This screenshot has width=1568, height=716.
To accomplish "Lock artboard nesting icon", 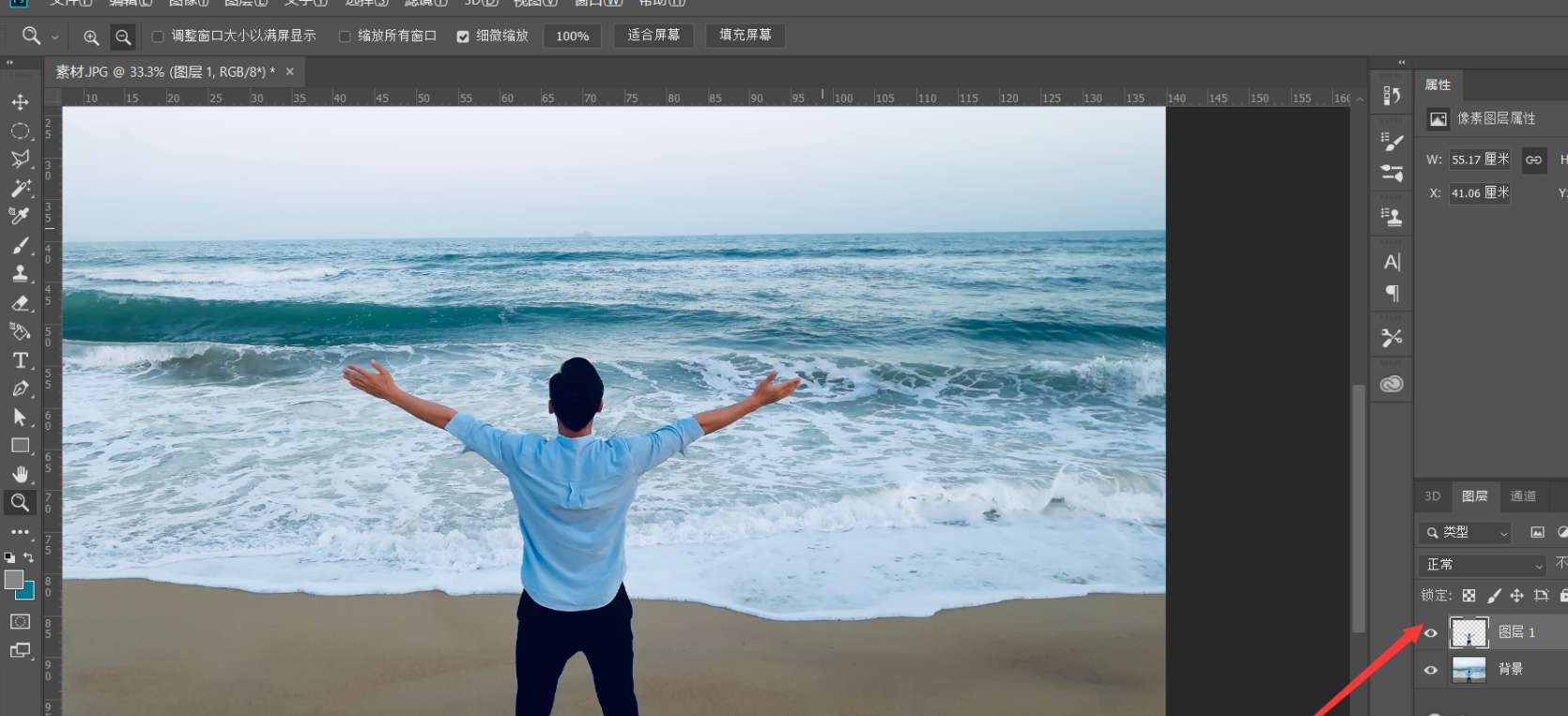I will 1541,595.
